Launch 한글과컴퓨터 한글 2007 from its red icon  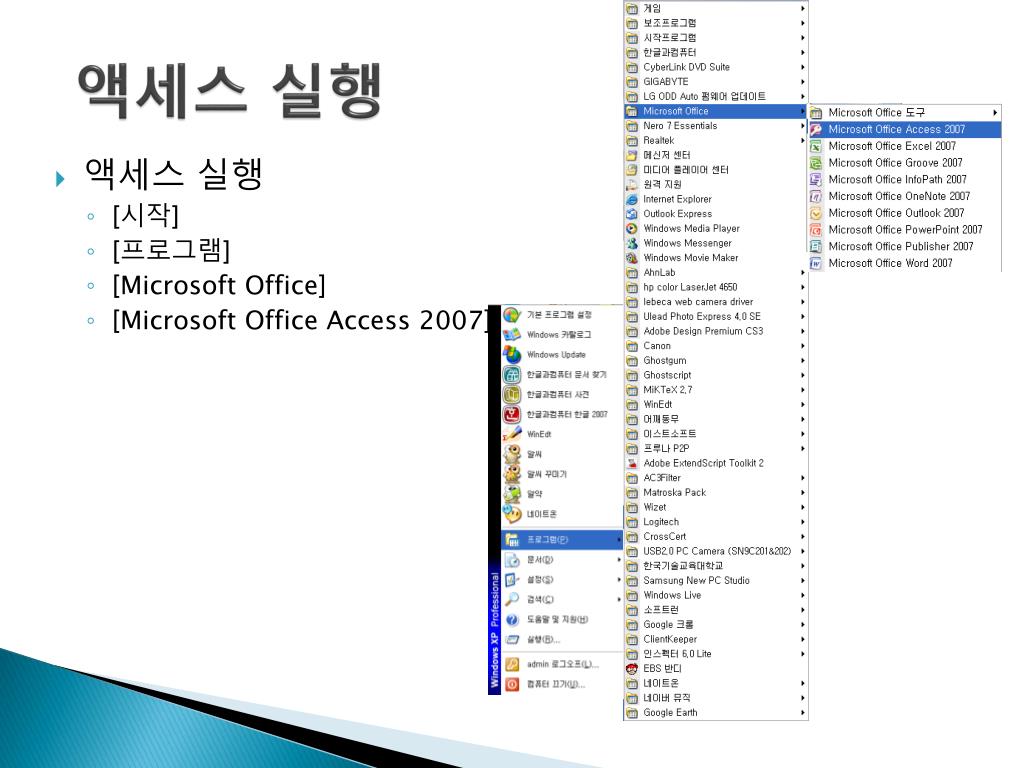pos(512,414)
